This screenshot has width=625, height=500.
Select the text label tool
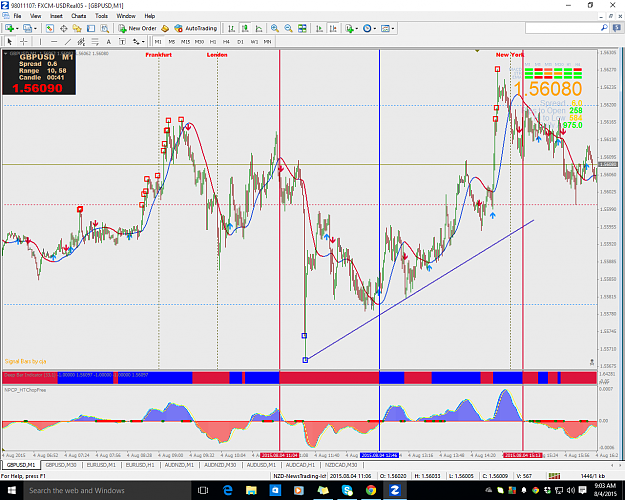(122, 41)
